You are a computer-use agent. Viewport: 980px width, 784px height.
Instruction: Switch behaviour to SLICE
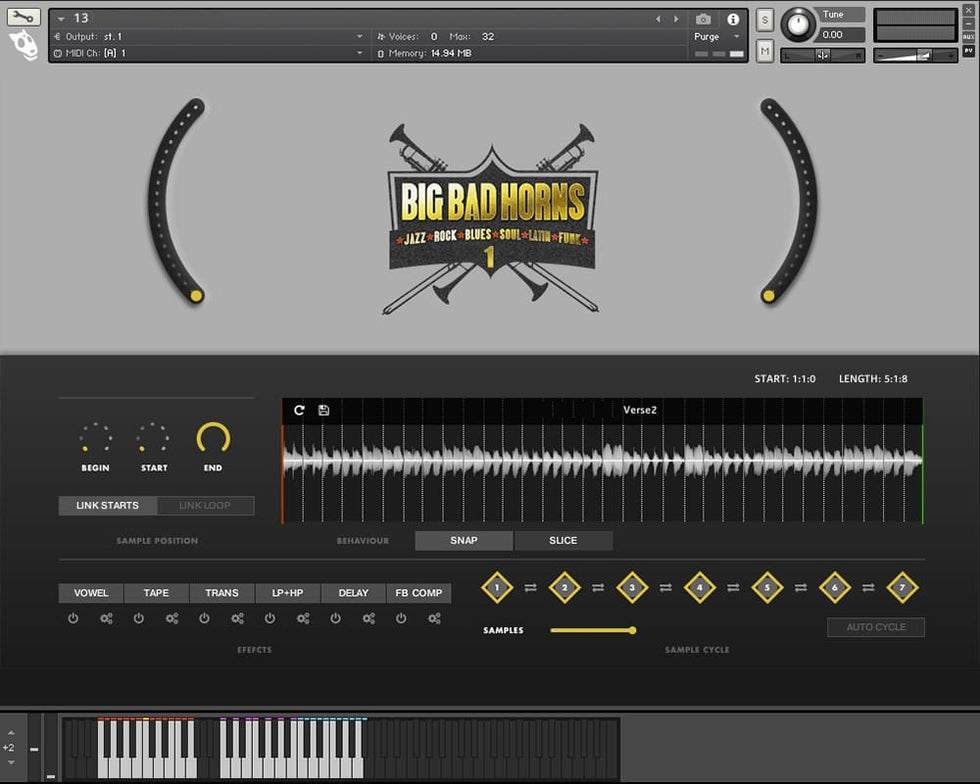563,541
